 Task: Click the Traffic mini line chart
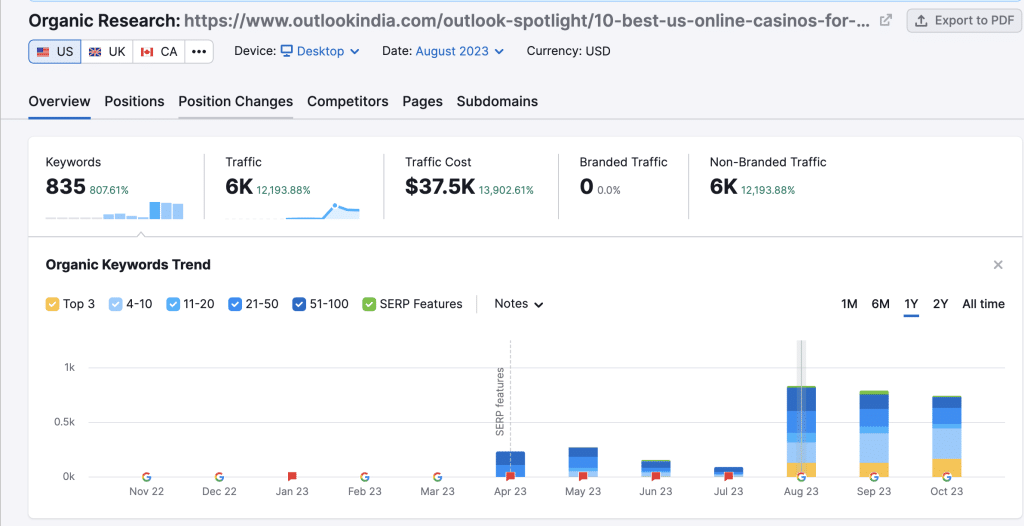[293, 210]
